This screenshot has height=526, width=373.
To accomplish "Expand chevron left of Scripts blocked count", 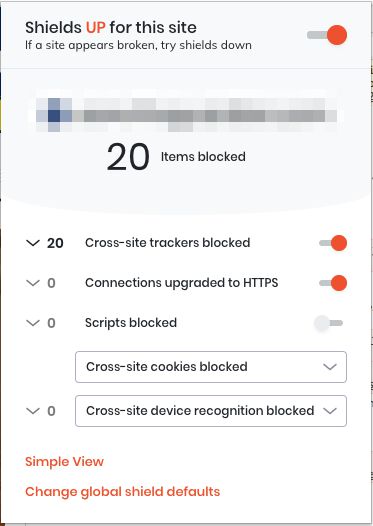I will [x=33, y=323].
